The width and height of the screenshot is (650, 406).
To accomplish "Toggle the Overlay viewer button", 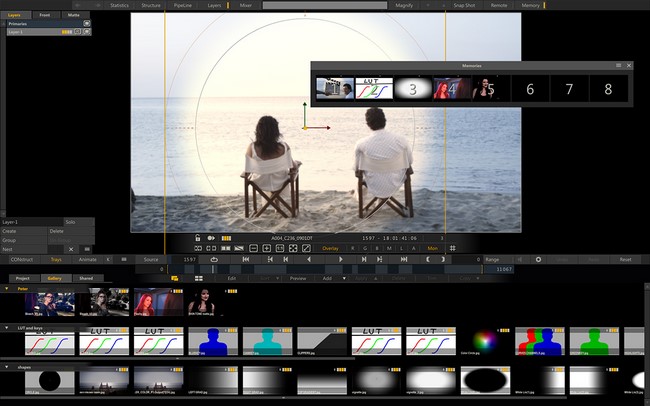I will point(330,248).
